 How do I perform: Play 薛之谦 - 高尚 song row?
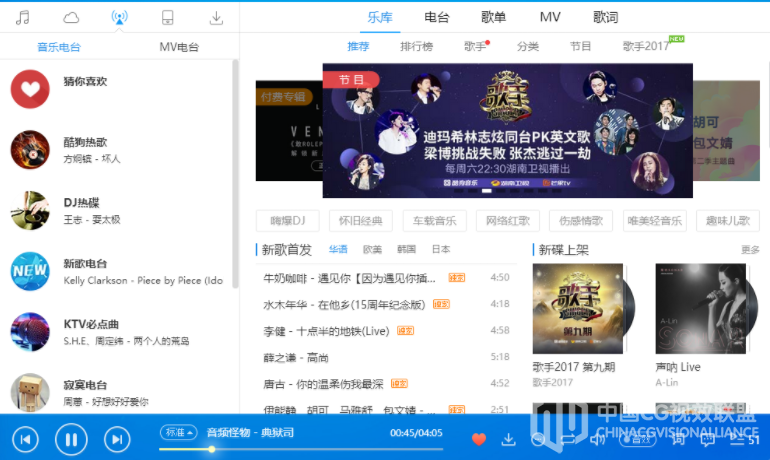click(386, 357)
